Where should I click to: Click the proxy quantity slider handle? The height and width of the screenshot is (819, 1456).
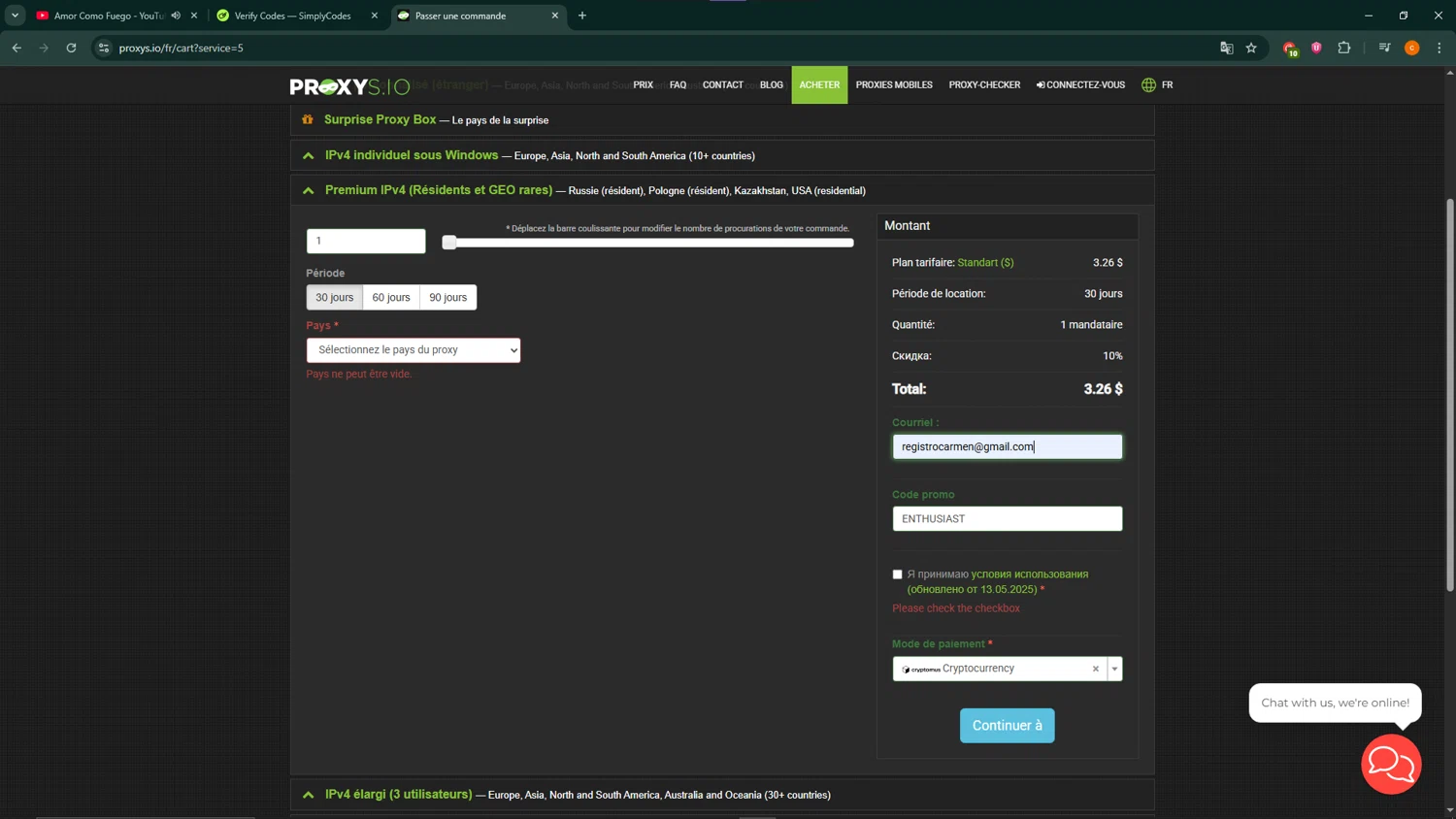(449, 242)
